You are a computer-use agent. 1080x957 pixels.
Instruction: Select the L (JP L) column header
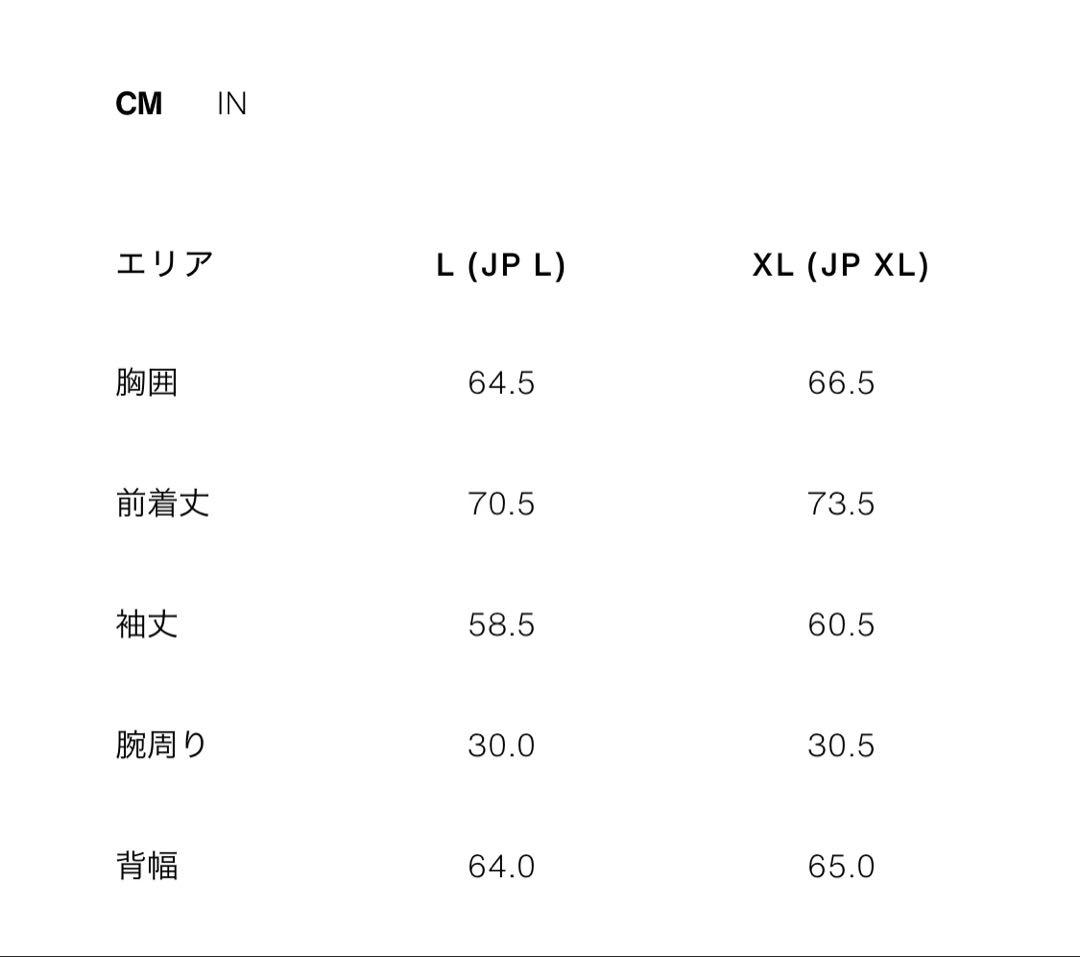pos(501,265)
